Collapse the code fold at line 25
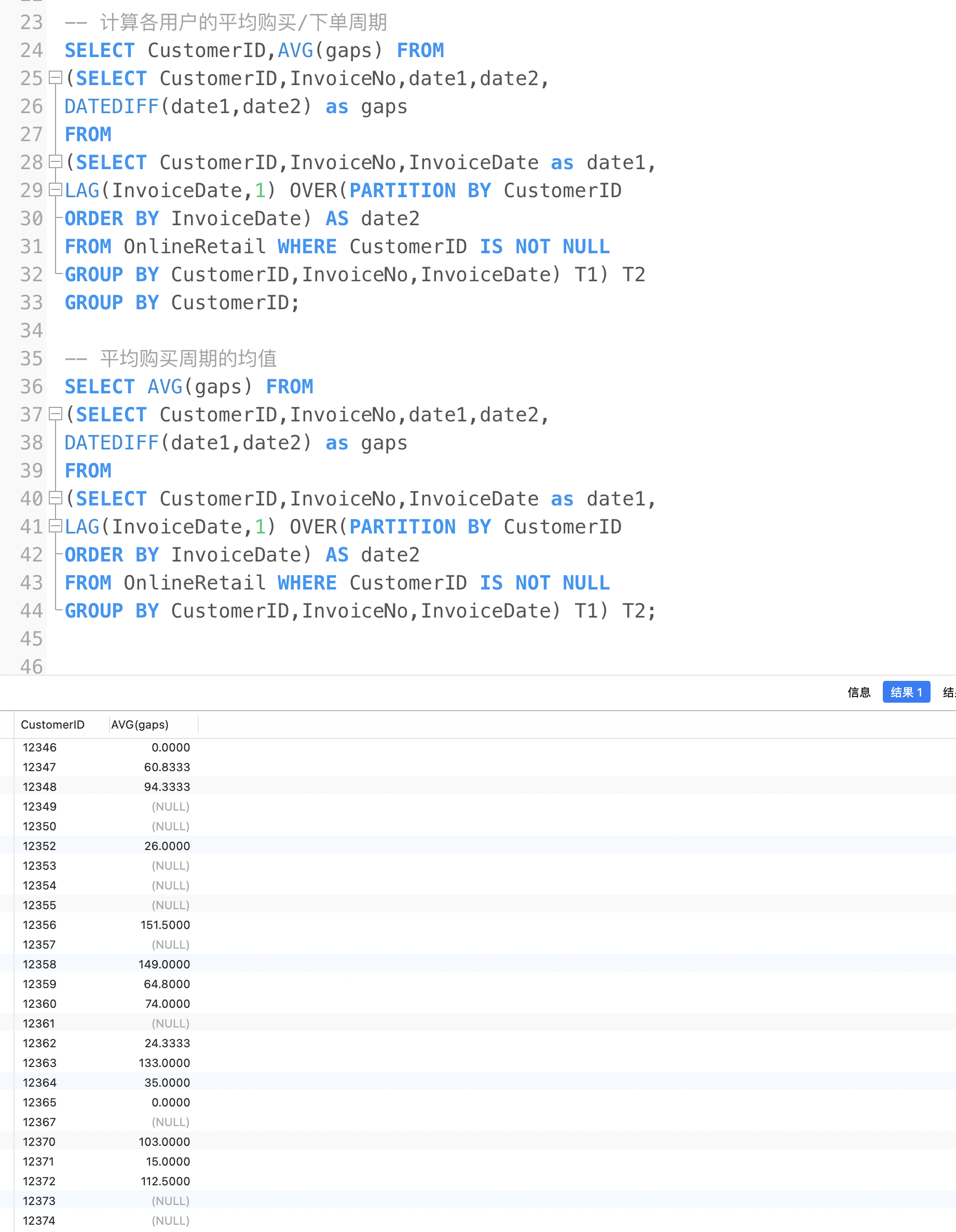Image resolution: width=956 pixels, height=1232 pixels. coord(55,78)
